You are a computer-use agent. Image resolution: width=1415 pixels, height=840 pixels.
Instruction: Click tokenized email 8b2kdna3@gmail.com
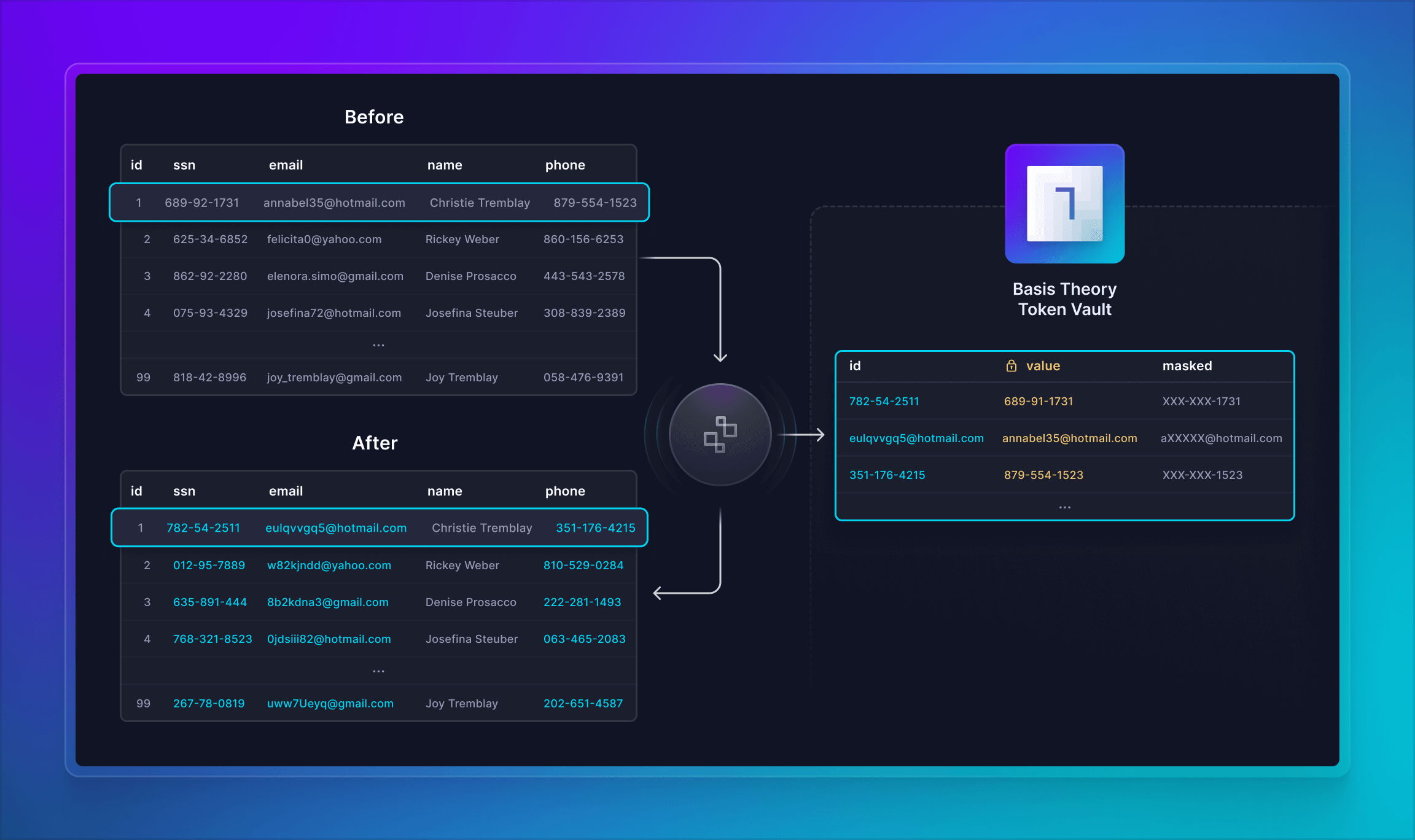tap(328, 602)
